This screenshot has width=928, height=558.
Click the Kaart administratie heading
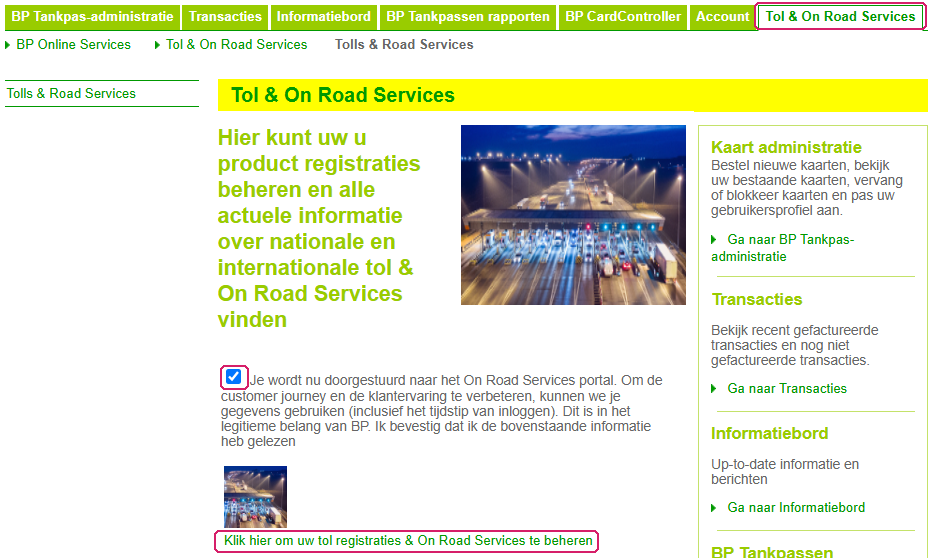point(786,147)
